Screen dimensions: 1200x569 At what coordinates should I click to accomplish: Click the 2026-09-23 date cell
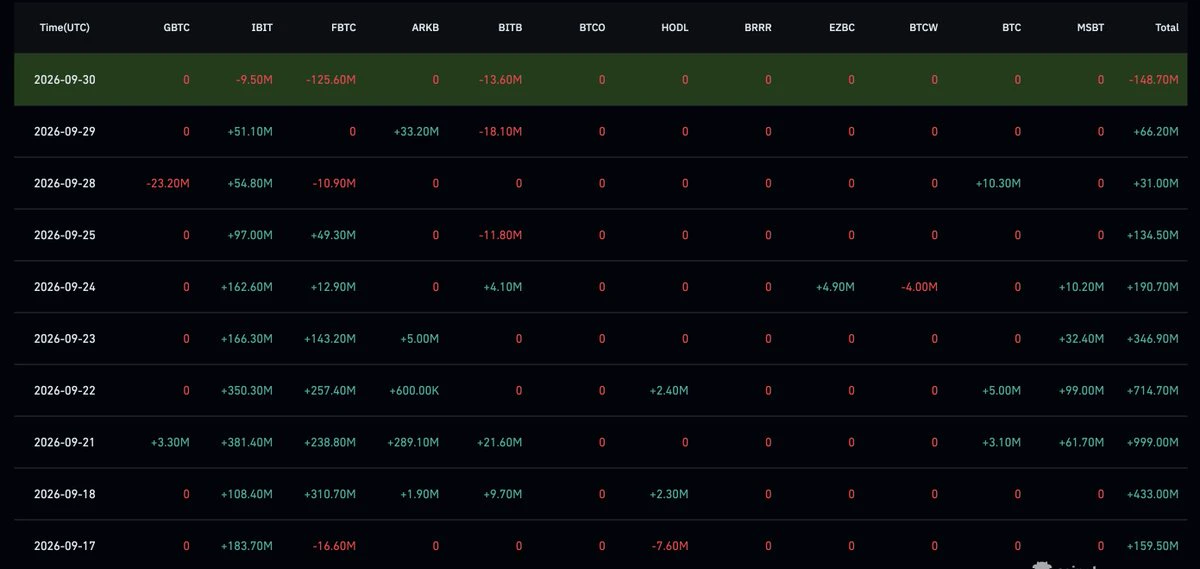coord(63,339)
